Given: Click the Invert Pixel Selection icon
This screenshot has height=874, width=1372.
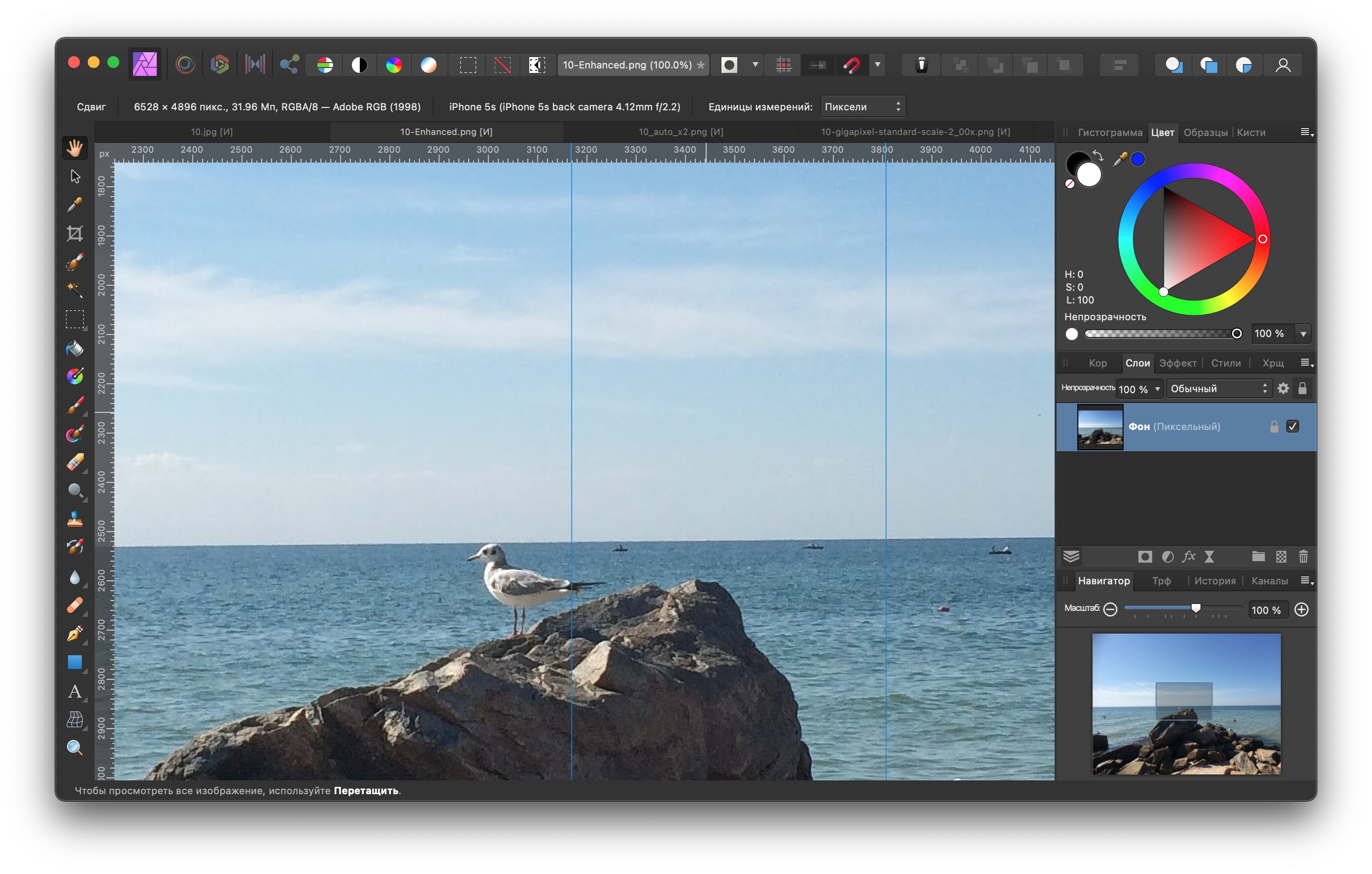Looking at the screenshot, I should pyautogui.click(x=537, y=65).
